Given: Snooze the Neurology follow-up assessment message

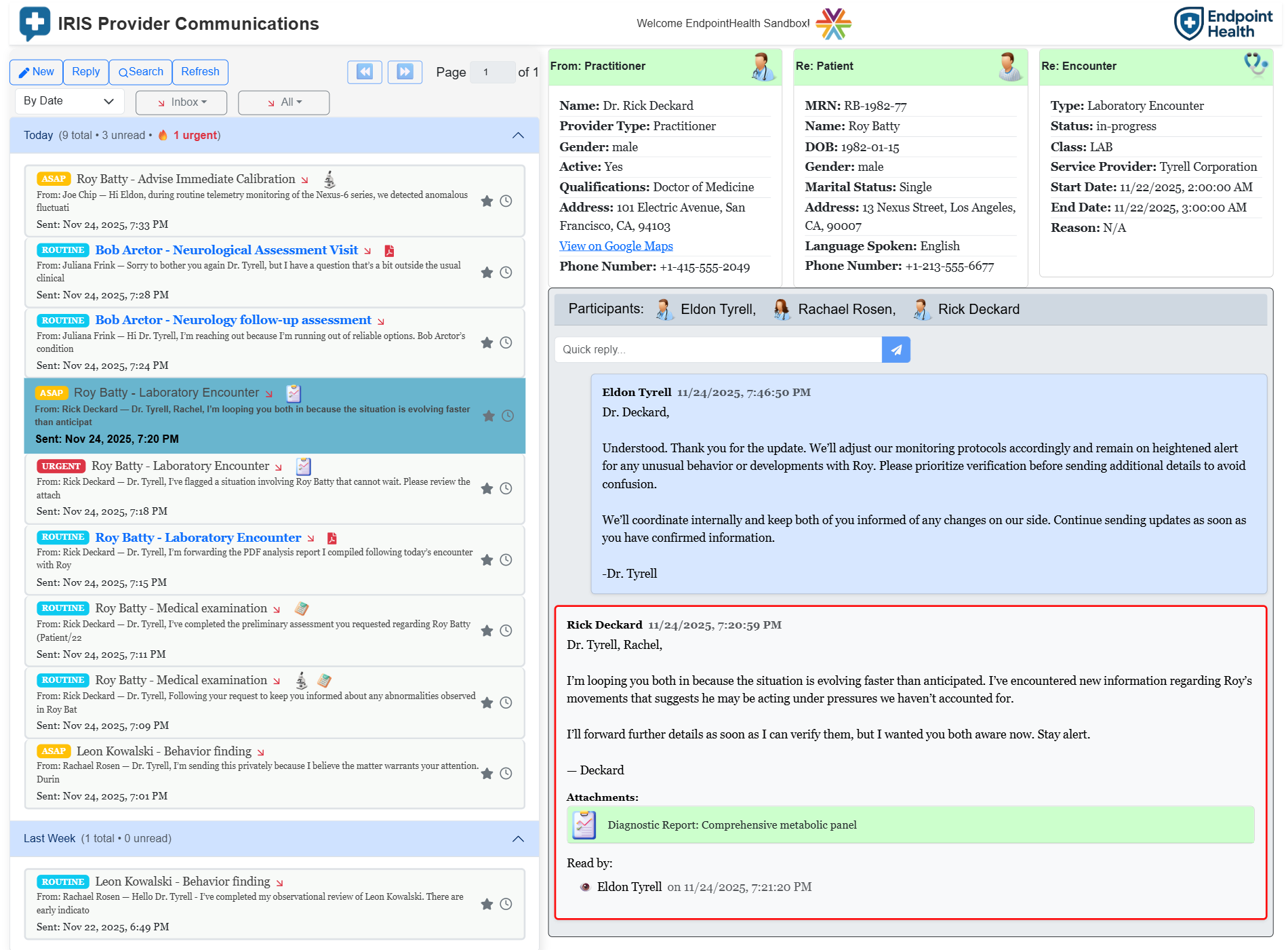Looking at the screenshot, I should click(506, 343).
